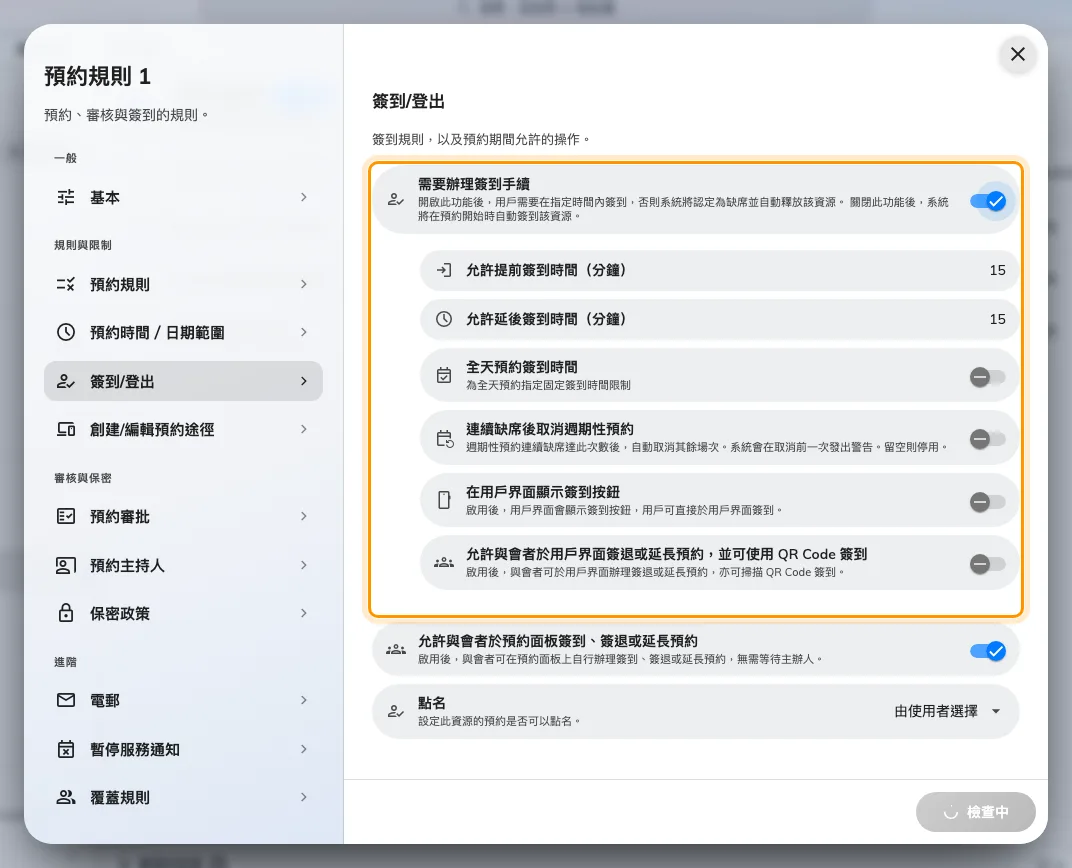Turn on 允許與會者於用戶界面簽退或延長預約 toggle
Image resolution: width=1072 pixels, height=868 pixels.
click(x=988, y=564)
